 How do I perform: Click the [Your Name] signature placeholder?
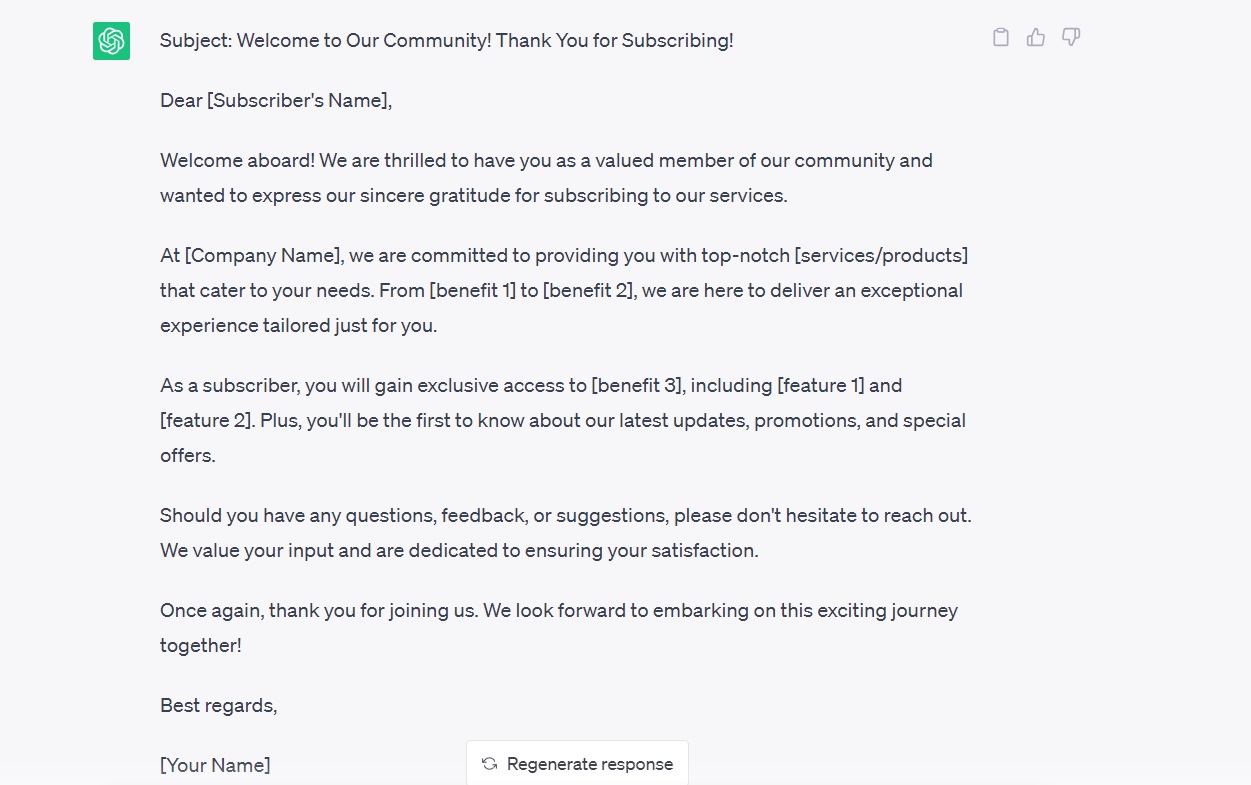(x=215, y=765)
